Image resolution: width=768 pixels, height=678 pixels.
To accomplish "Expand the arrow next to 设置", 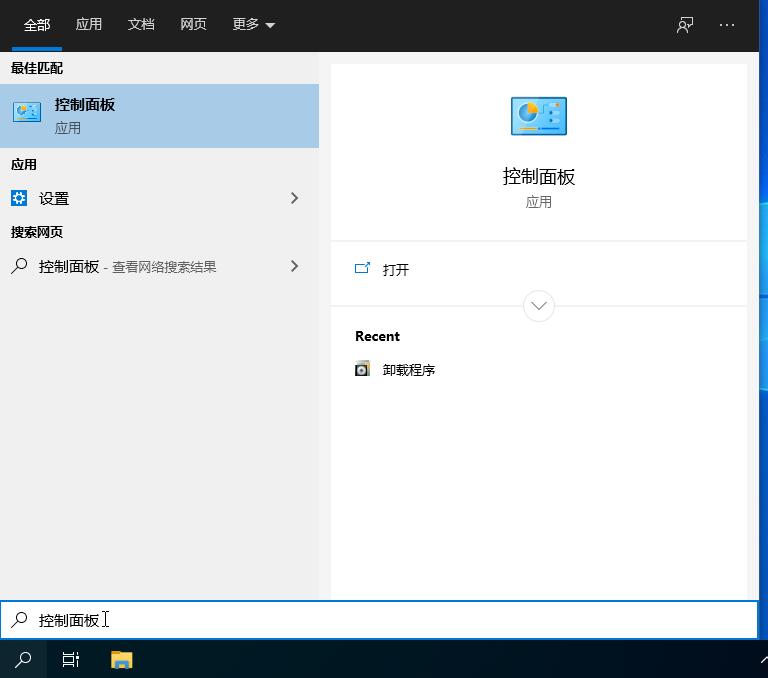I will [x=294, y=198].
